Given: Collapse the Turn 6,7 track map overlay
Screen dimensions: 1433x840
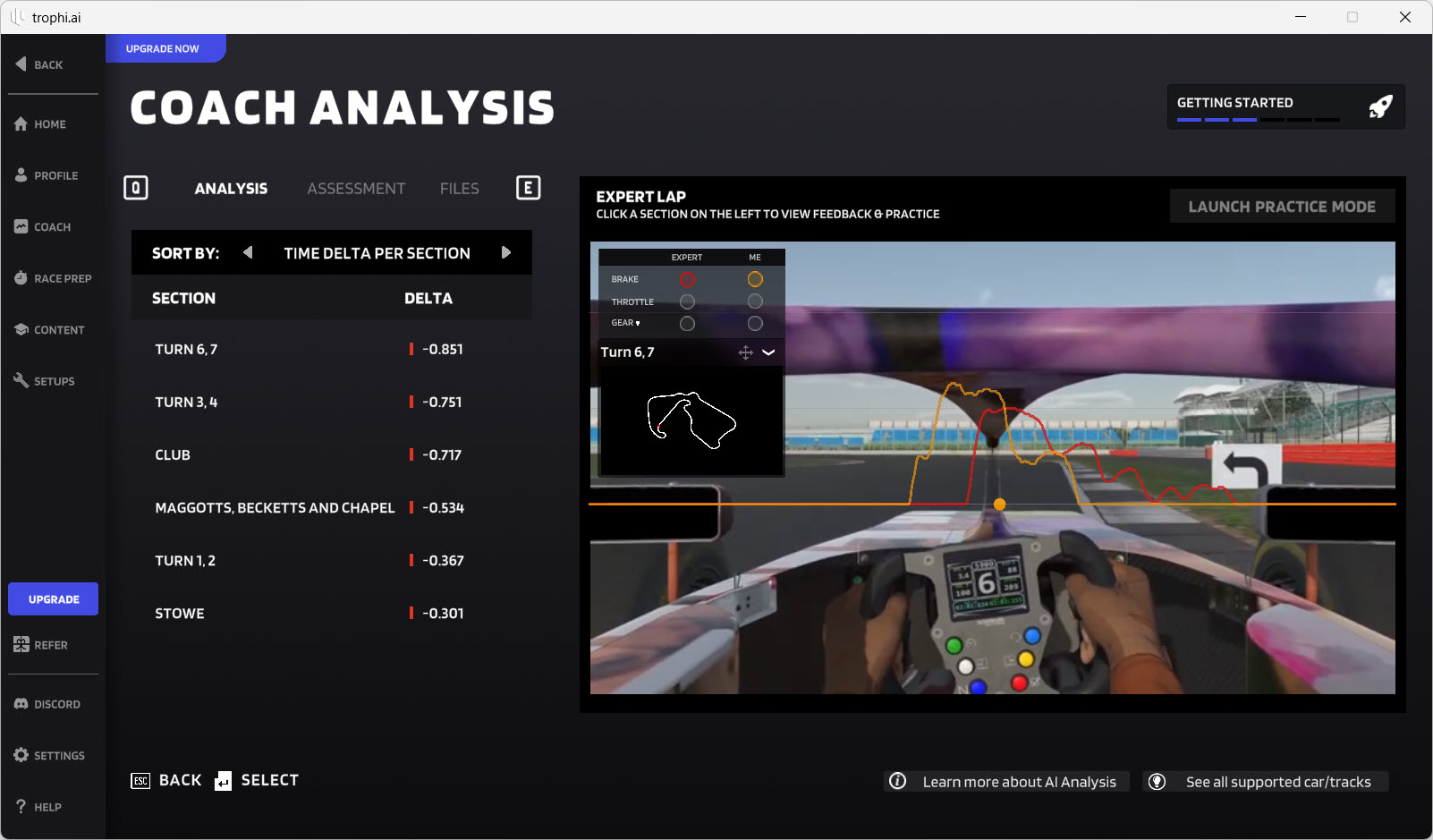Looking at the screenshot, I should click(769, 352).
